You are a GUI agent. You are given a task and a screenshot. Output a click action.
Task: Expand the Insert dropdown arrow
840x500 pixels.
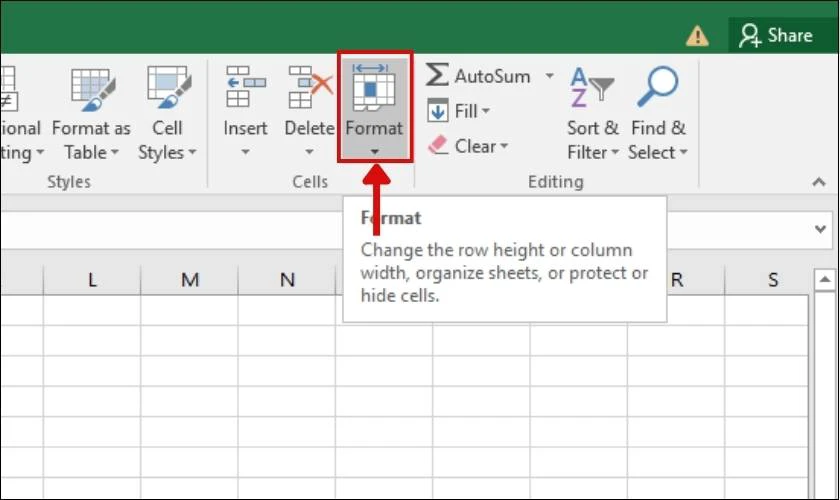[245, 152]
